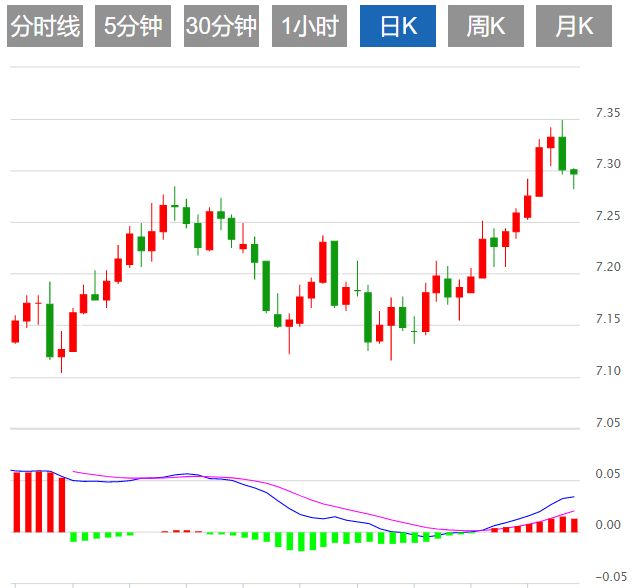Click the first red candlestick on the left
The height and width of the screenshot is (588, 632).
point(15,331)
